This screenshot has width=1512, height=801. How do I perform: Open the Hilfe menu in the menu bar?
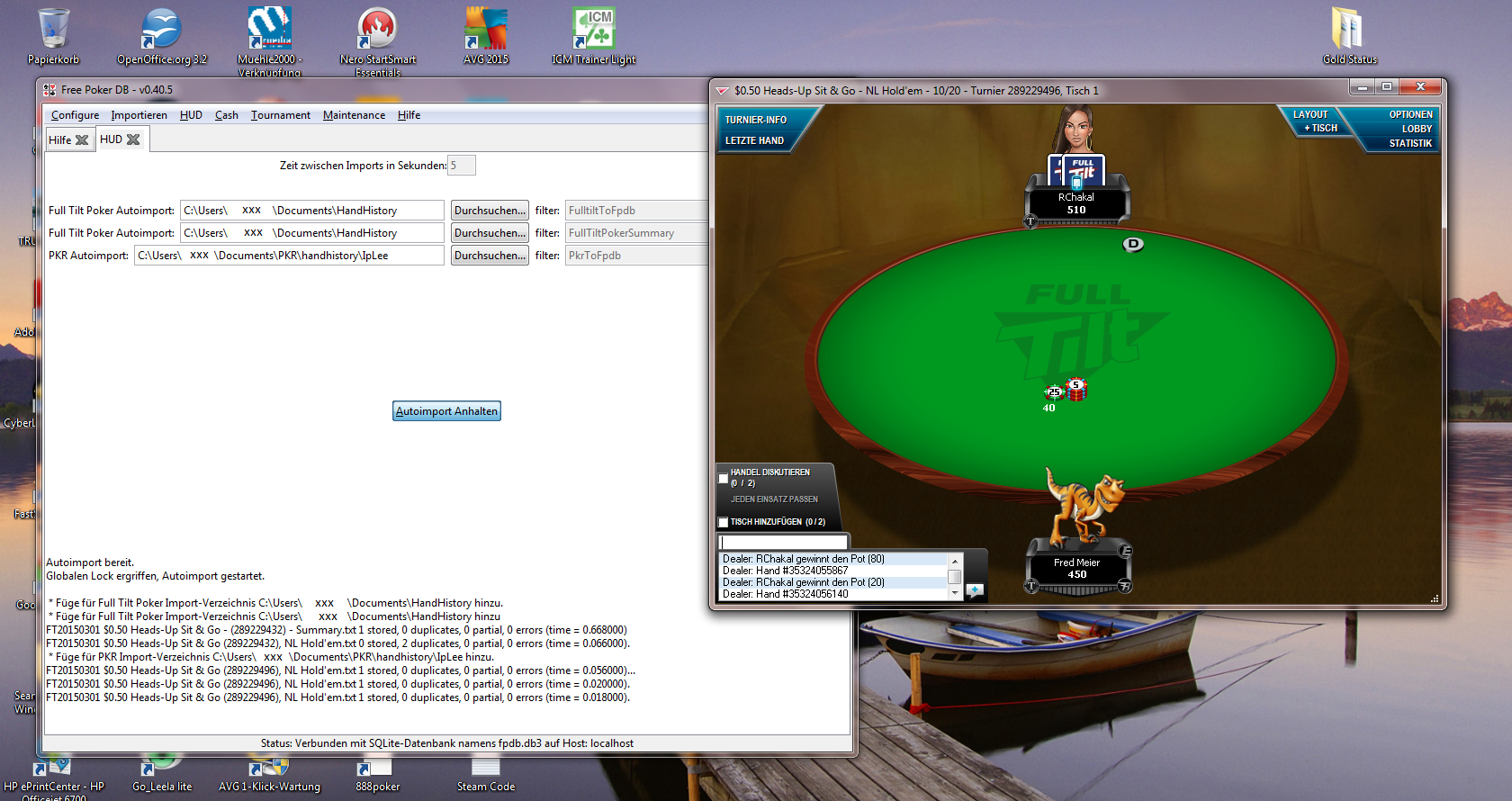[x=409, y=115]
